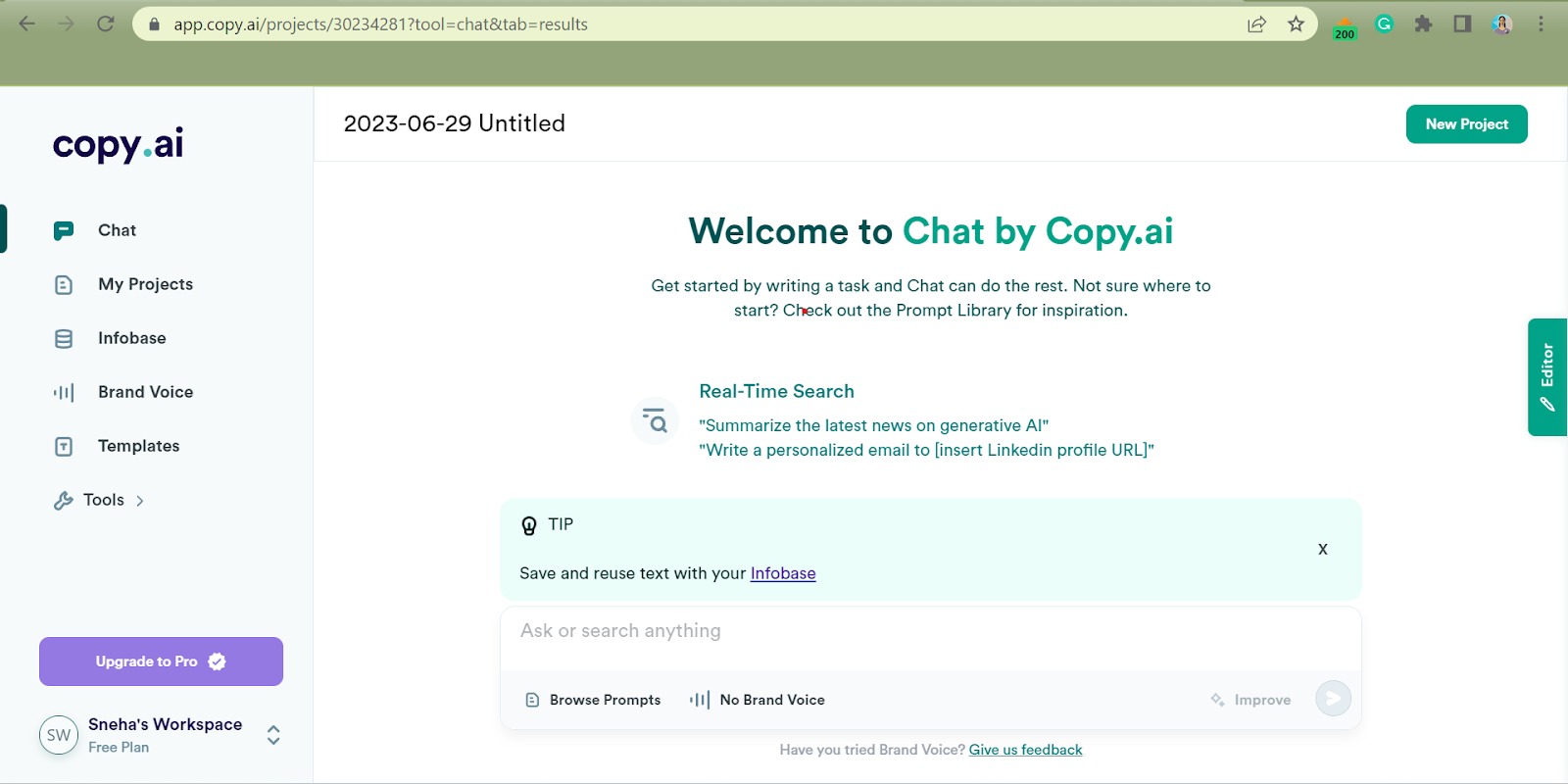The width and height of the screenshot is (1568, 784).
Task: Use the Summarize latest news prompt
Action: (873, 425)
